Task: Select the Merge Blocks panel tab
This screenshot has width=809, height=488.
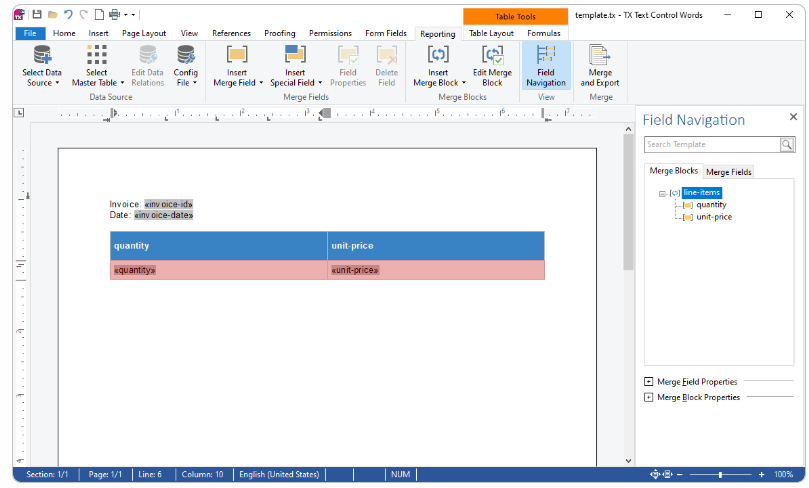Action: 673,171
